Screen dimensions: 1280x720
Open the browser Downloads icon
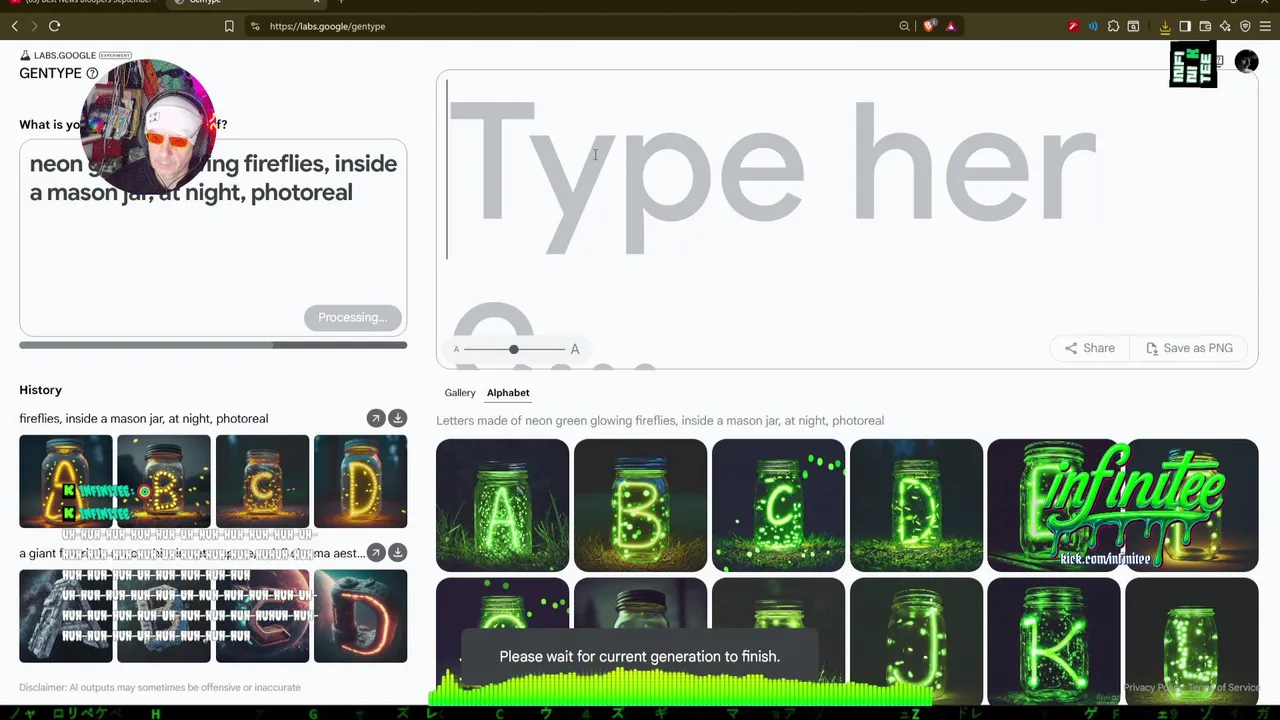pyautogui.click(x=1165, y=26)
